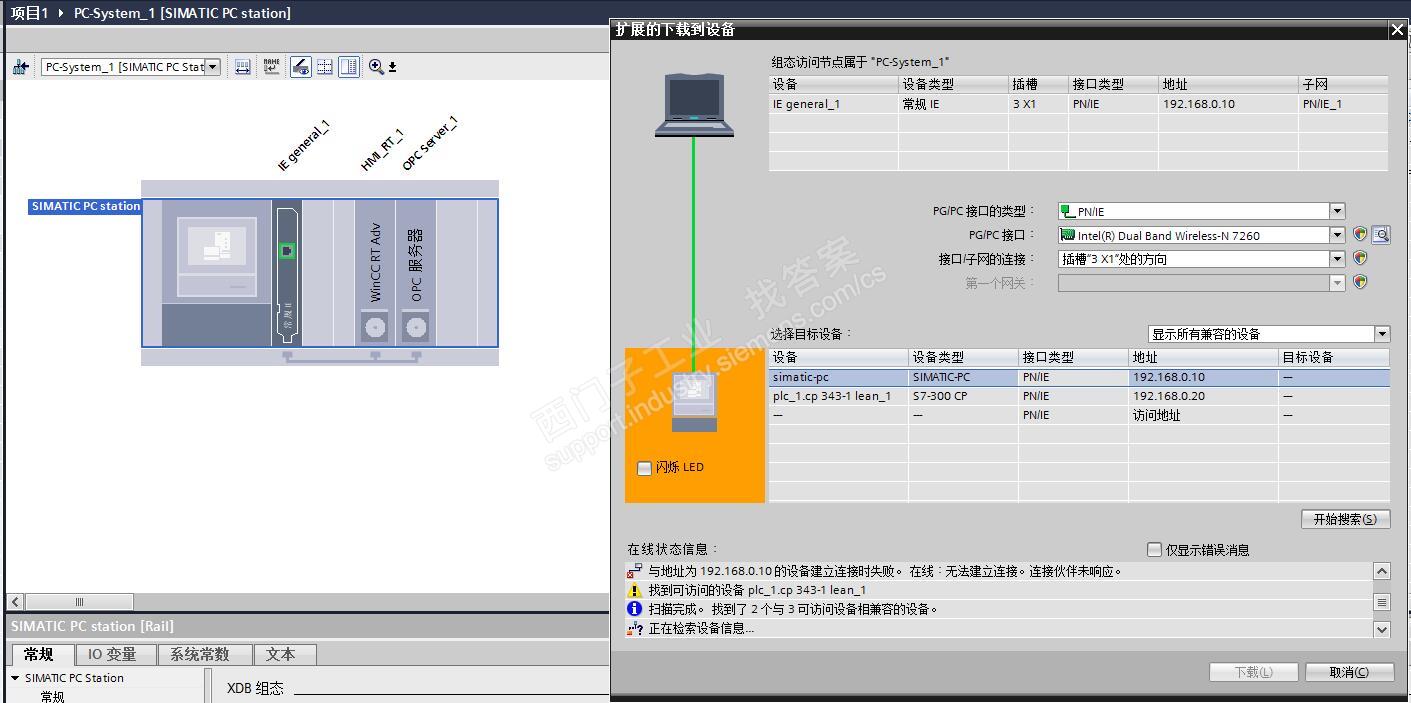Click the device view scroll left arrow

click(15, 602)
